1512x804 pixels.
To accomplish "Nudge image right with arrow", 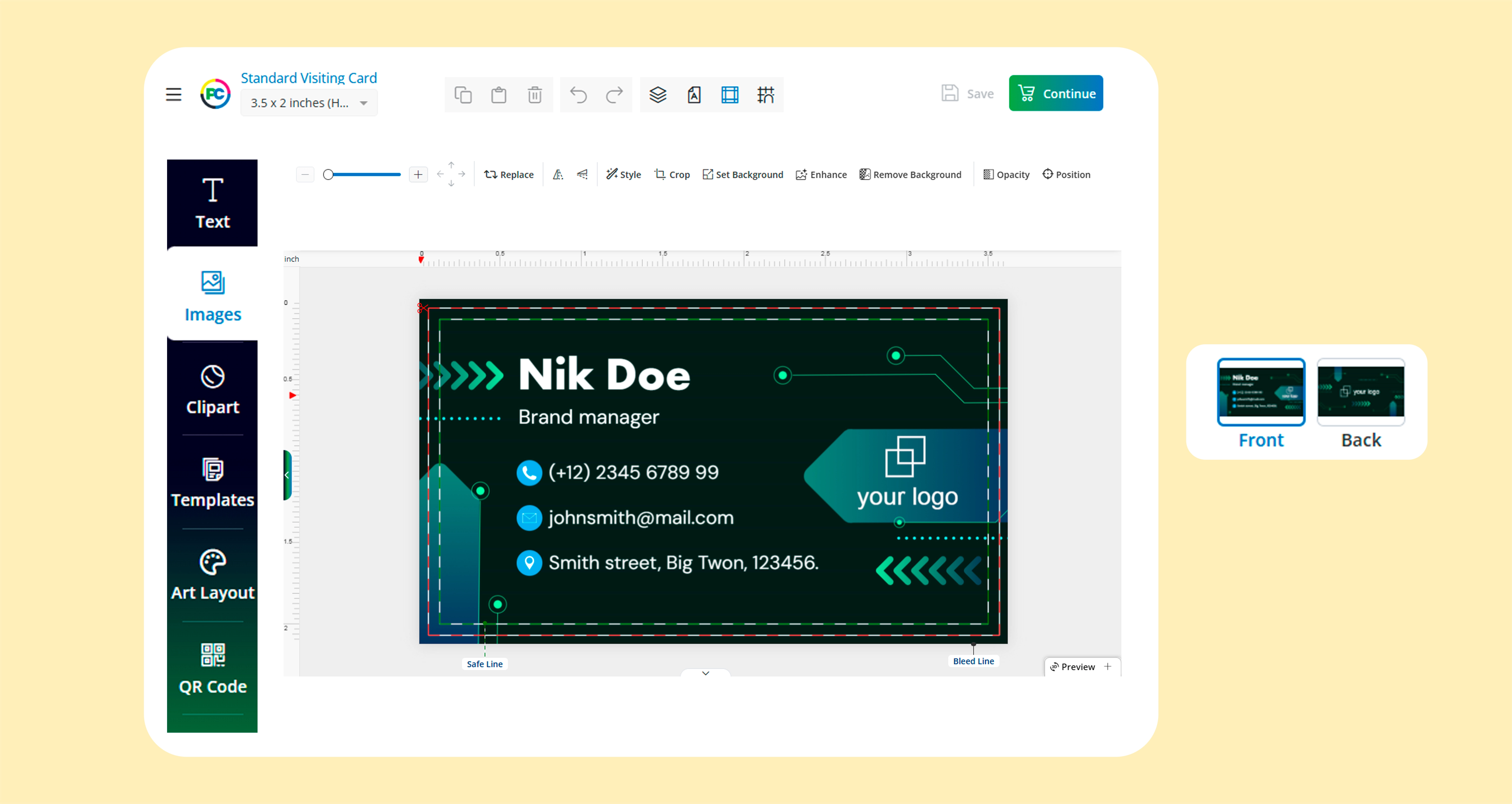I will (462, 174).
